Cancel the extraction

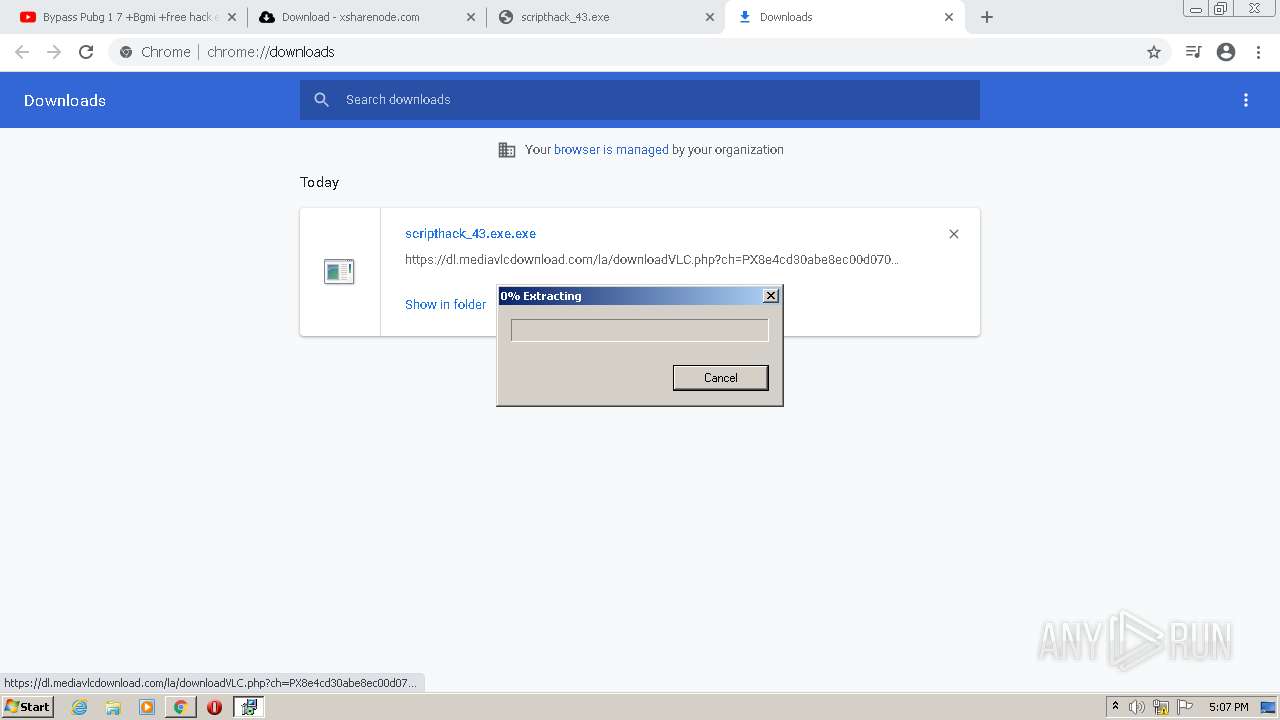(721, 378)
